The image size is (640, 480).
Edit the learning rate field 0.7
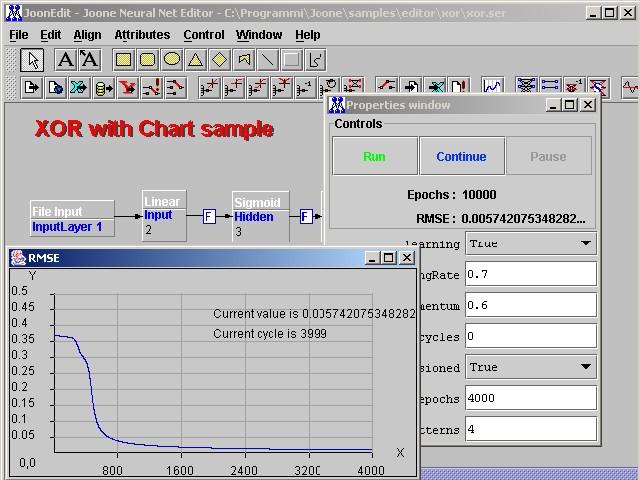click(x=531, y=274)
